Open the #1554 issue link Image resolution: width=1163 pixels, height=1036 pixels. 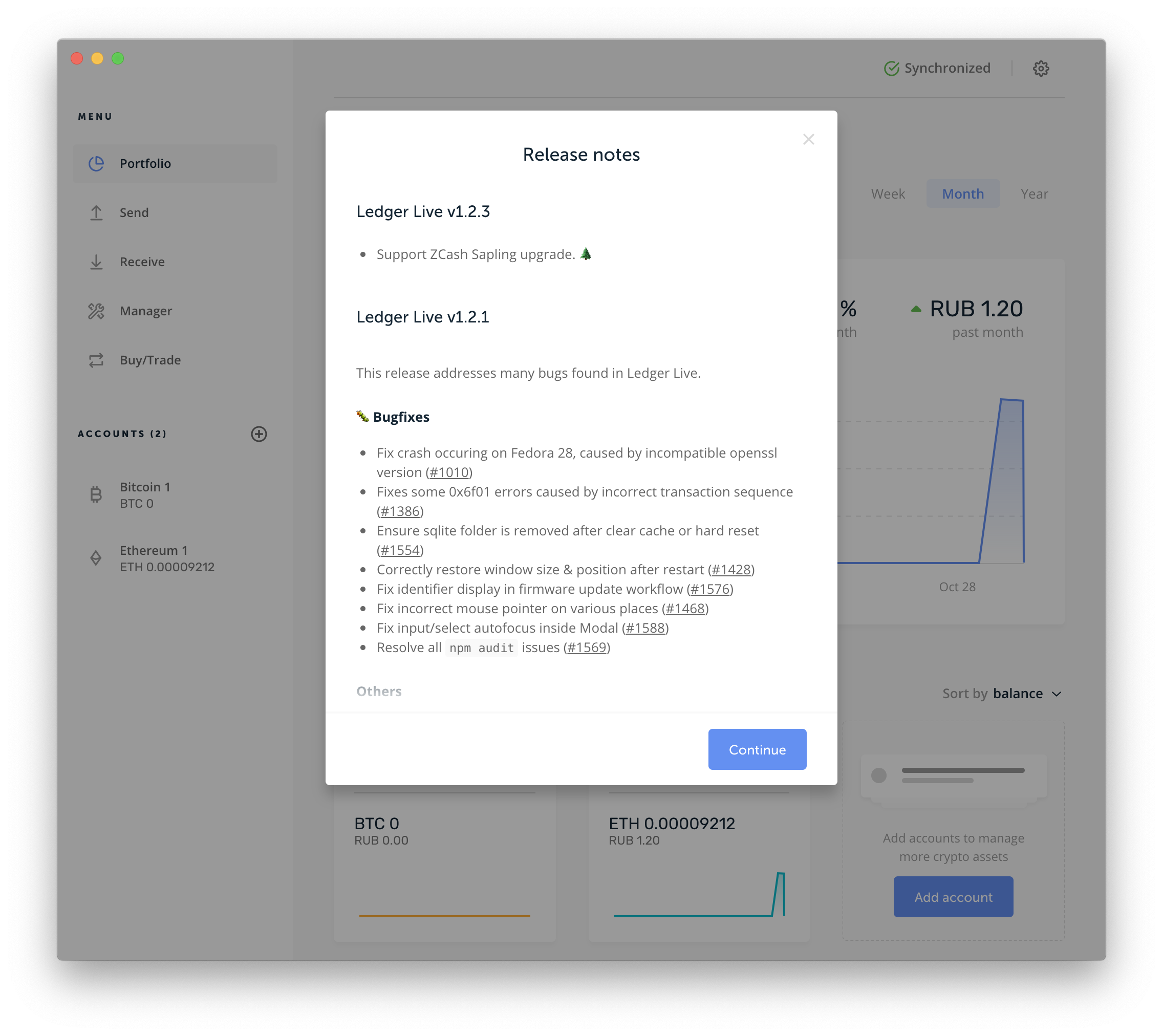click(x=400, y=550)
